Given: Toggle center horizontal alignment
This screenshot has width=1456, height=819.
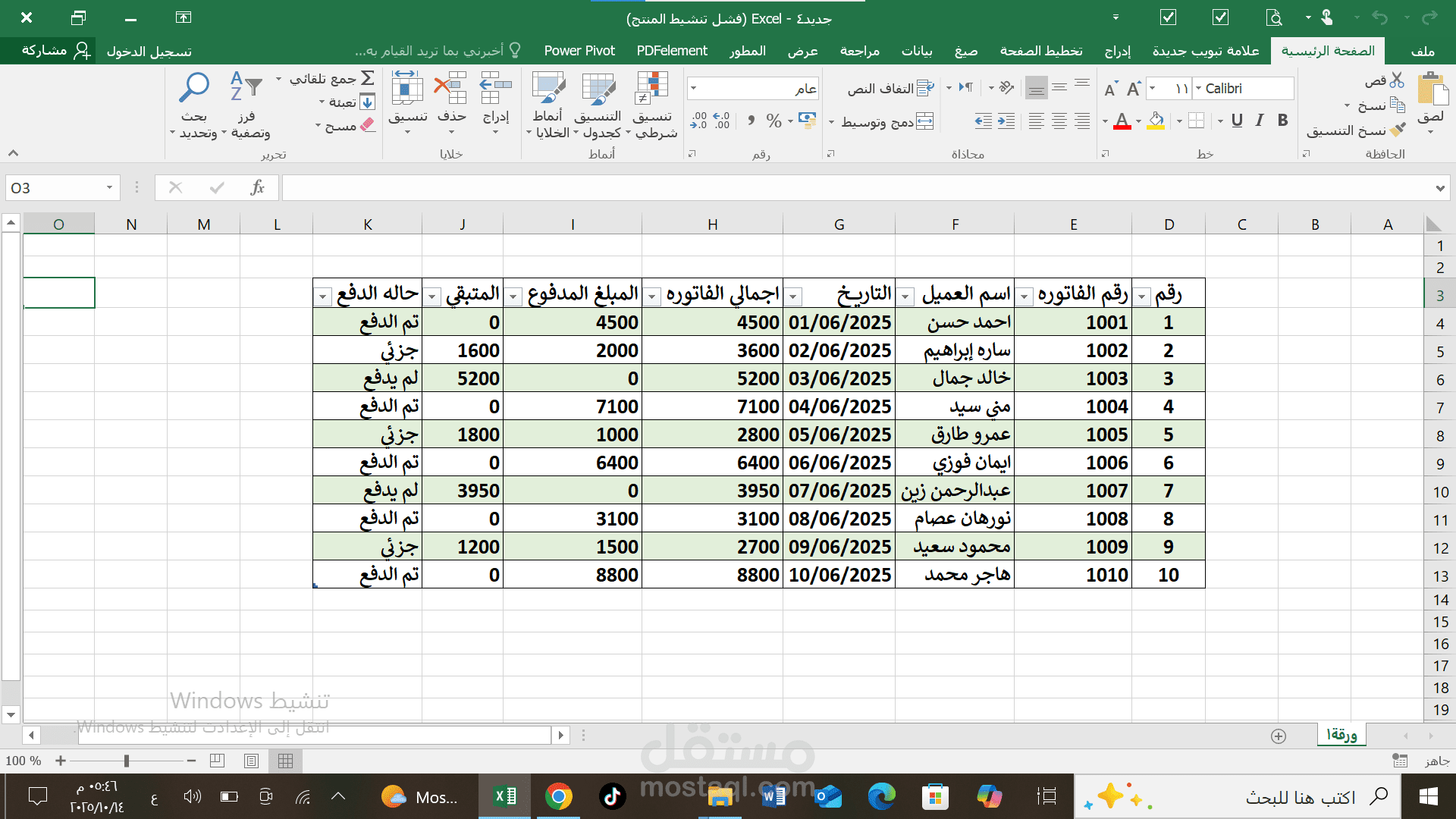Looking at the screenshot, I should coord(1059,121).
